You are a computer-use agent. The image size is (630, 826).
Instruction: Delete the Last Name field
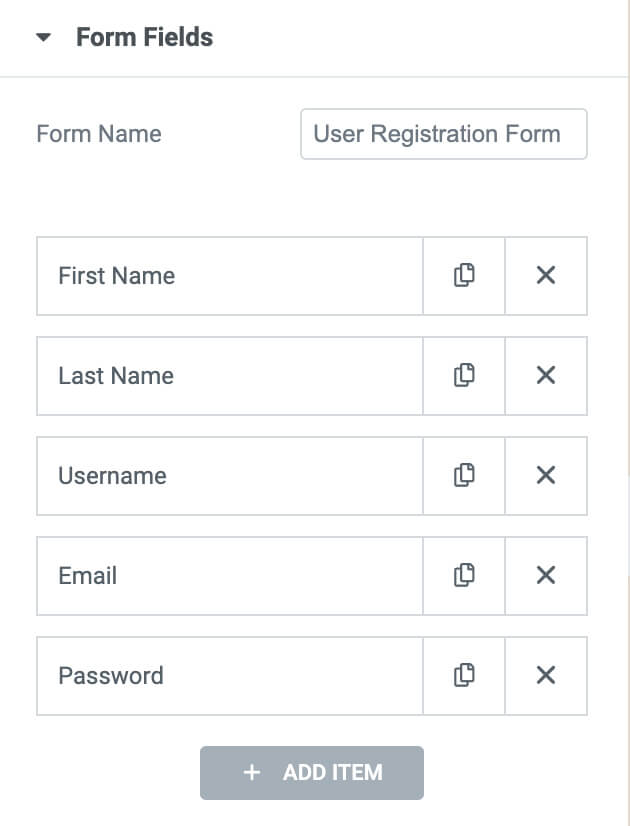tap(546, 375)
